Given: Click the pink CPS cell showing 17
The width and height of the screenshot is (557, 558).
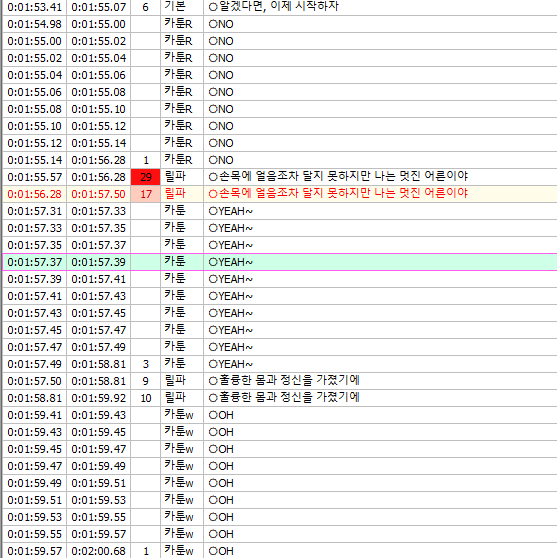Looking at the screenshot, I should 146,194.
